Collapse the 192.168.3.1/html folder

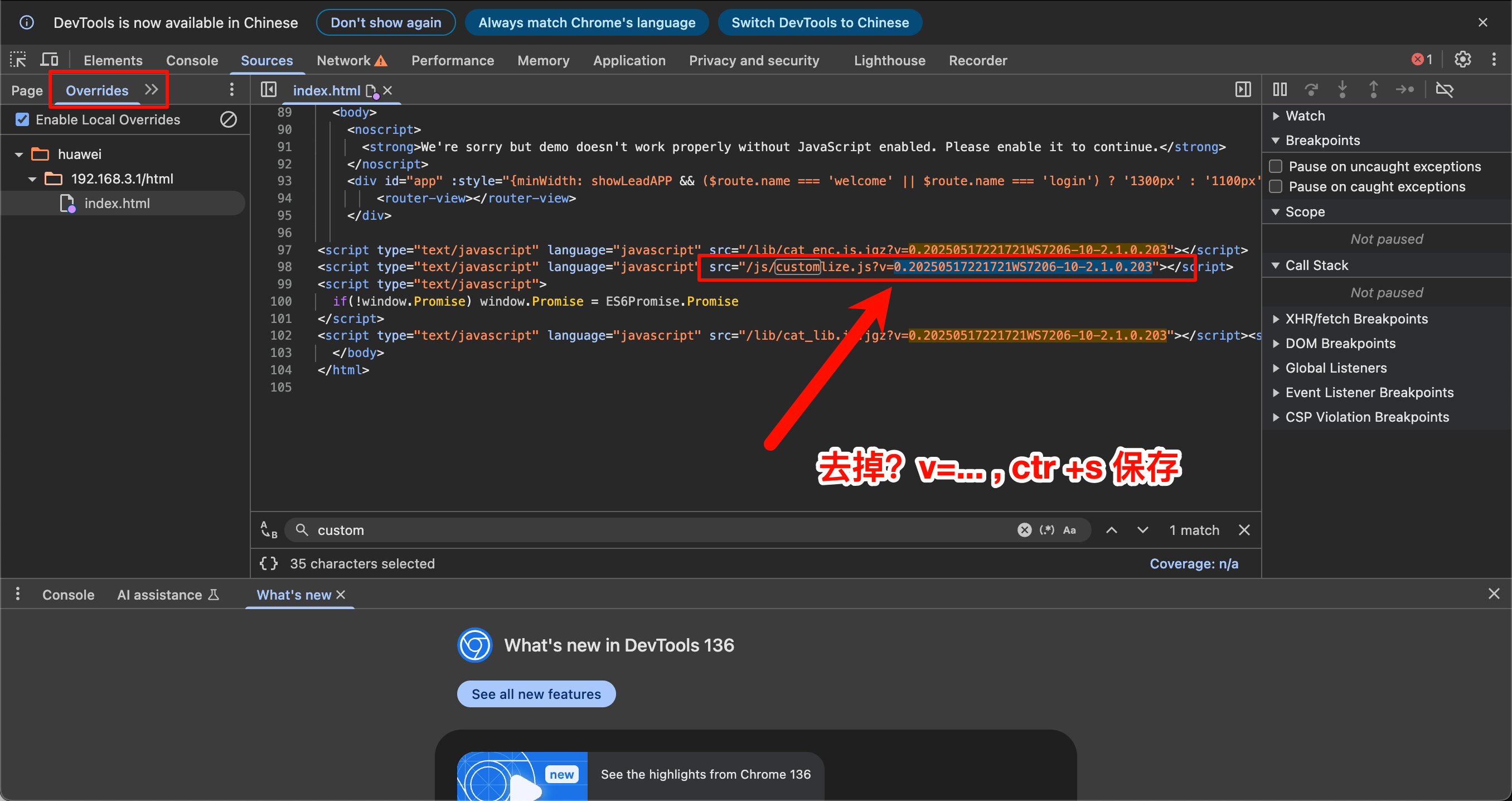pos(32,179)
